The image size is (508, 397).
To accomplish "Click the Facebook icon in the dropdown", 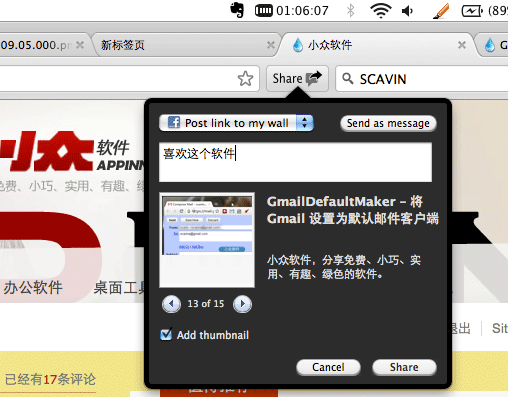I will (x=174, y=122).
